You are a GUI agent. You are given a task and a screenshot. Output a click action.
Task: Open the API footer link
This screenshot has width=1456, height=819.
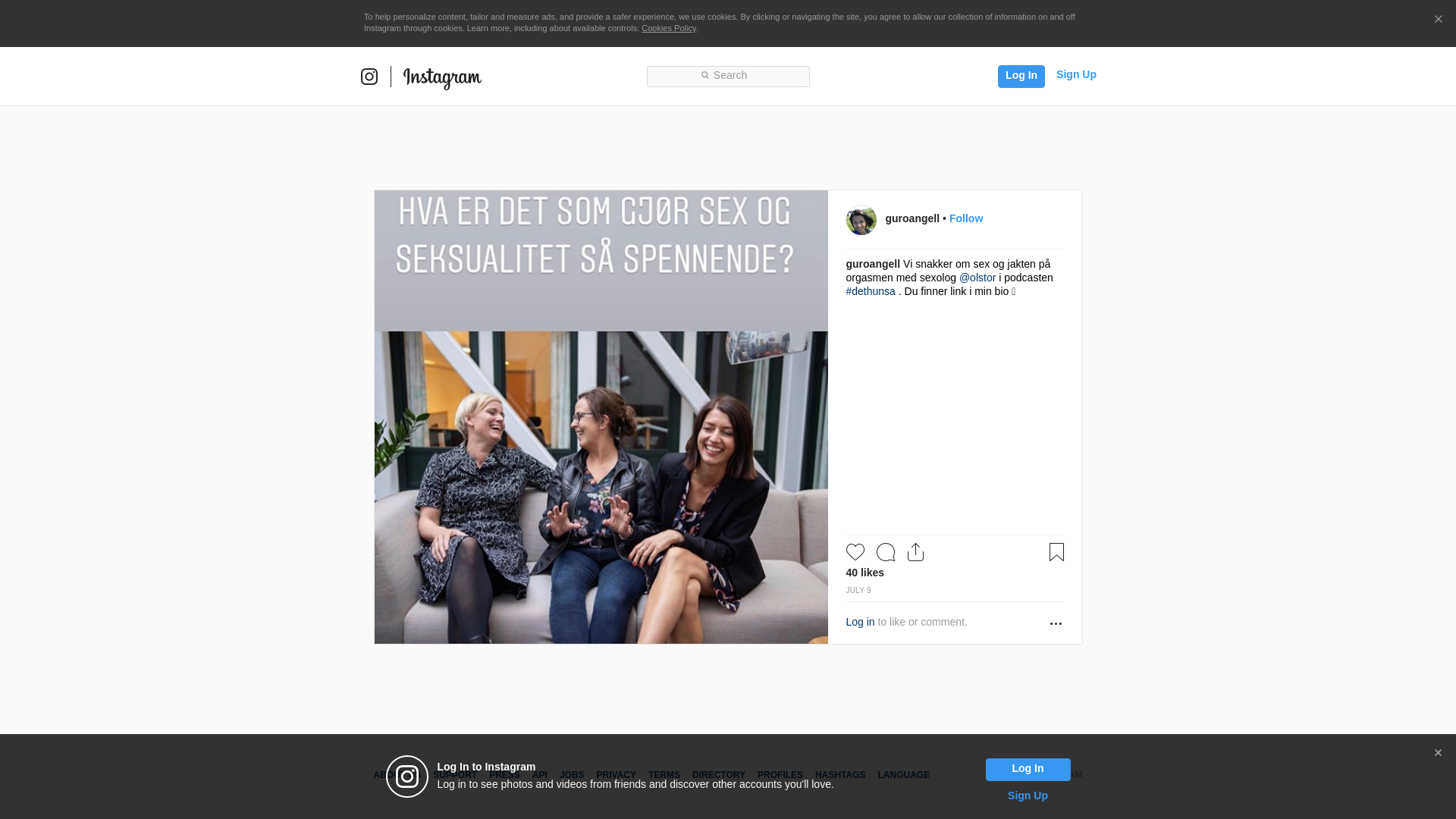point(540,775)
